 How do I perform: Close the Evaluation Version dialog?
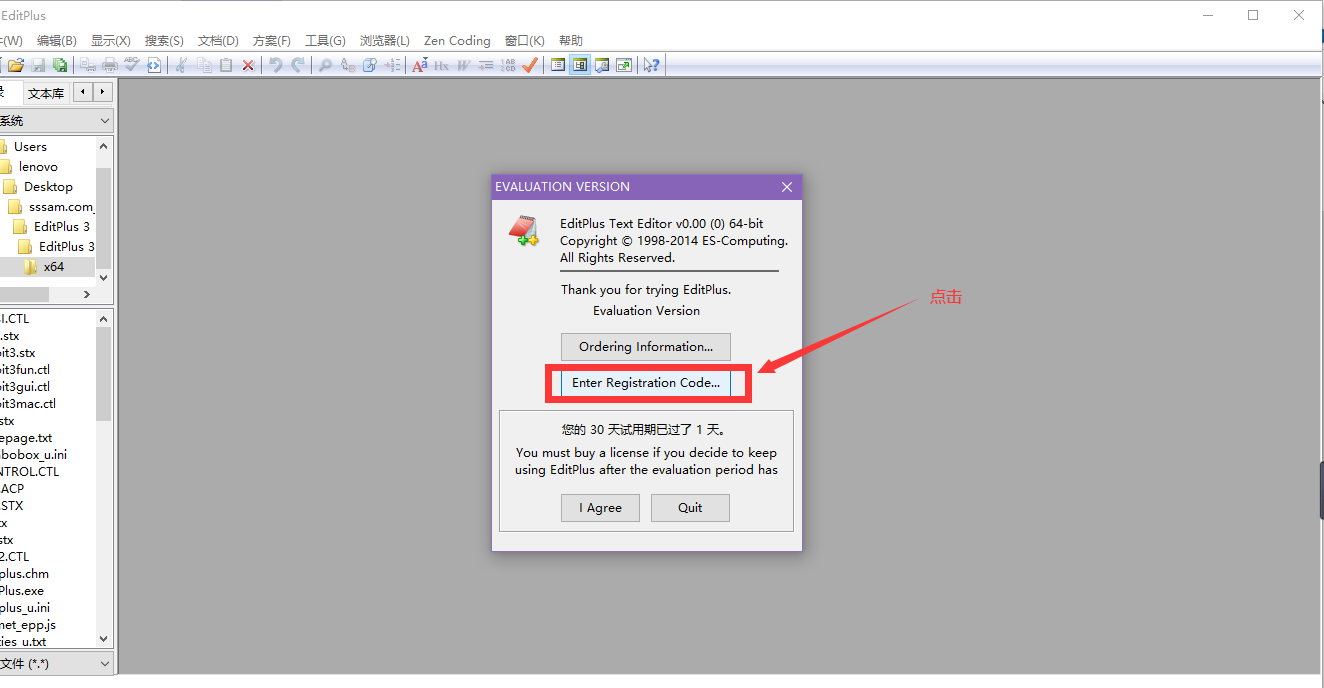pos(787,187)
